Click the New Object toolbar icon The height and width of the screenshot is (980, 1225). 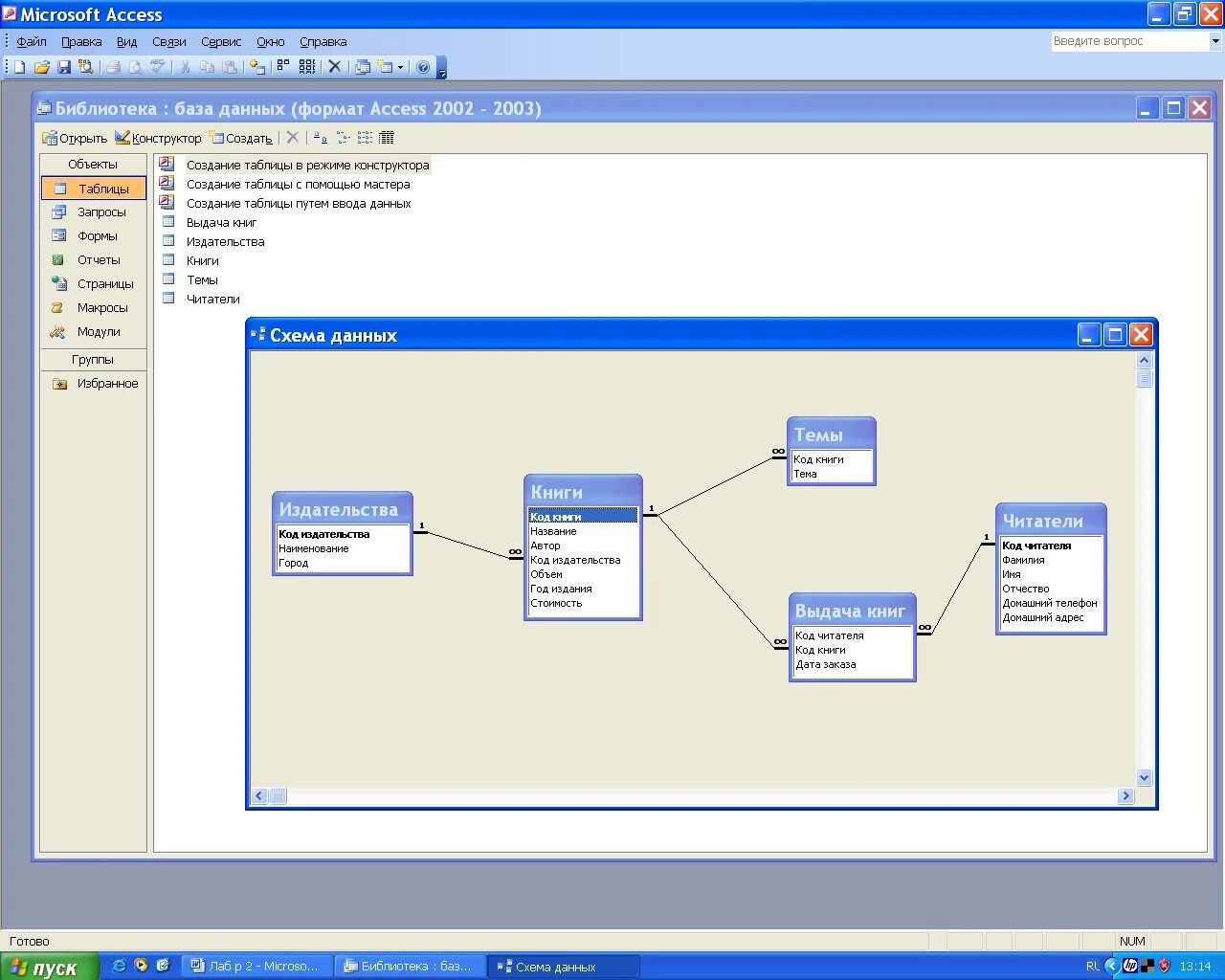386,67
